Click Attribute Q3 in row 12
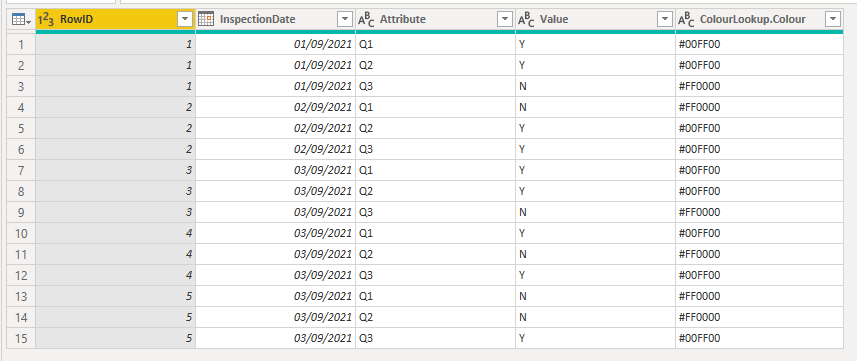The width and height of the screenshot is (857, 361). click(436, 275)
